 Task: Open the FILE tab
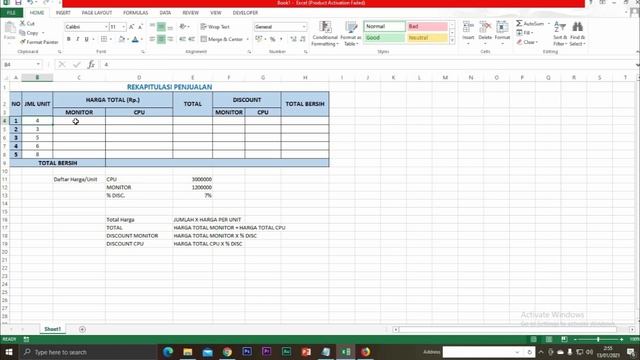pos(11,13)
